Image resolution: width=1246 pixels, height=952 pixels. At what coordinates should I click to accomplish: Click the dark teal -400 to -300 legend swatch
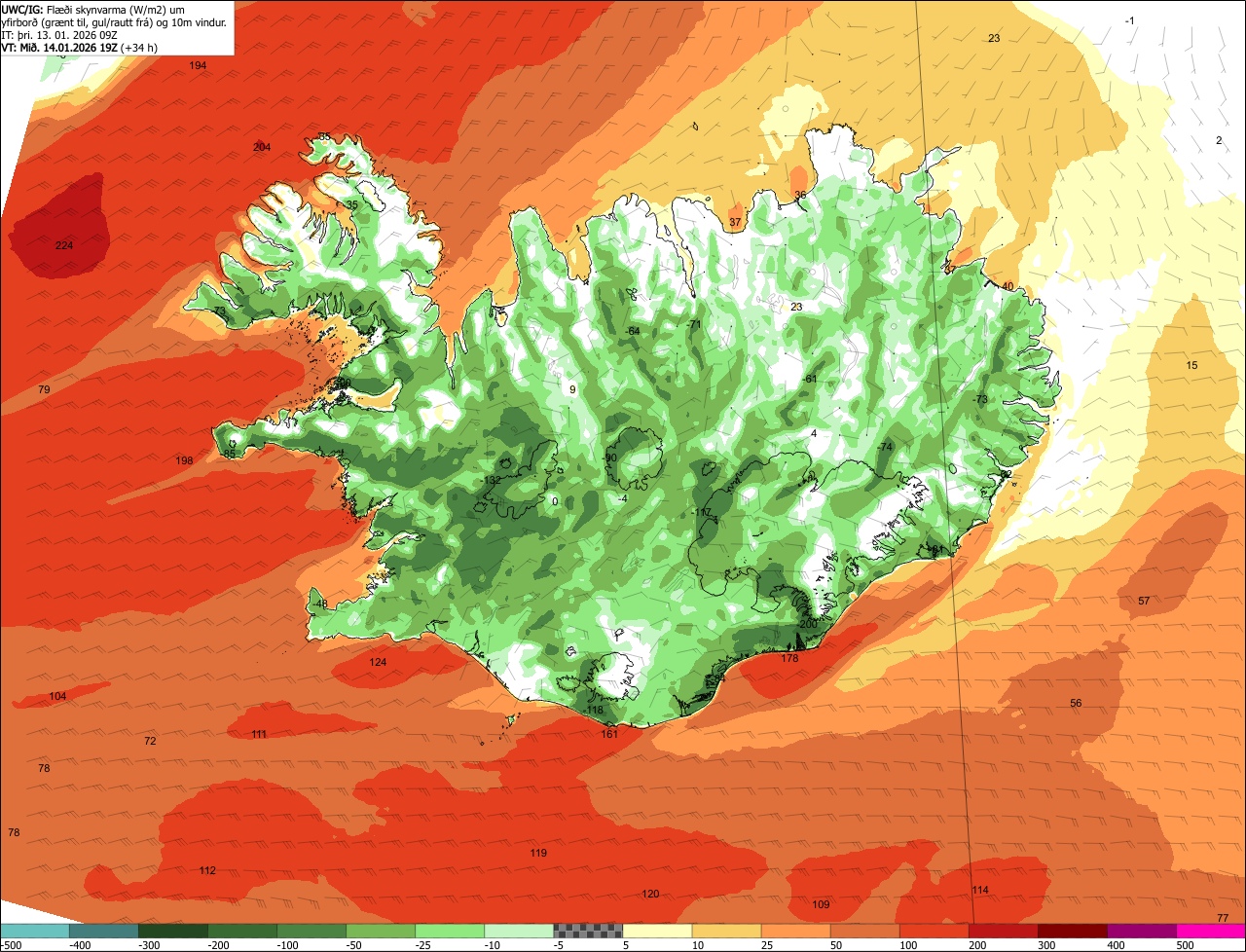click(103, 931)
